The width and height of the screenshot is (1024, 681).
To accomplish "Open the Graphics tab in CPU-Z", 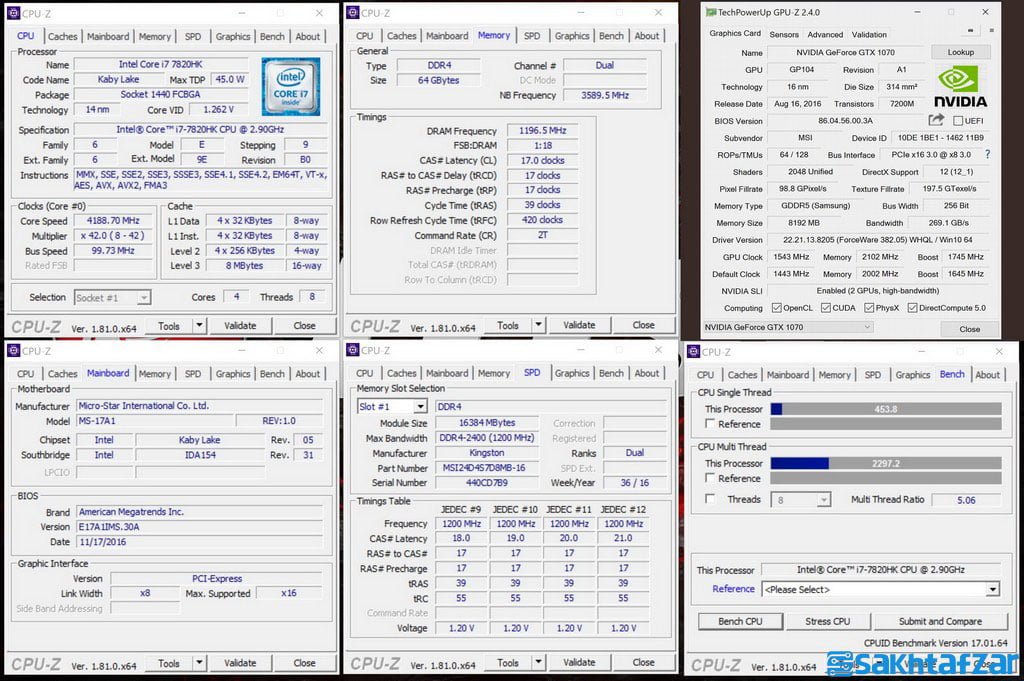I will (232, 36).
